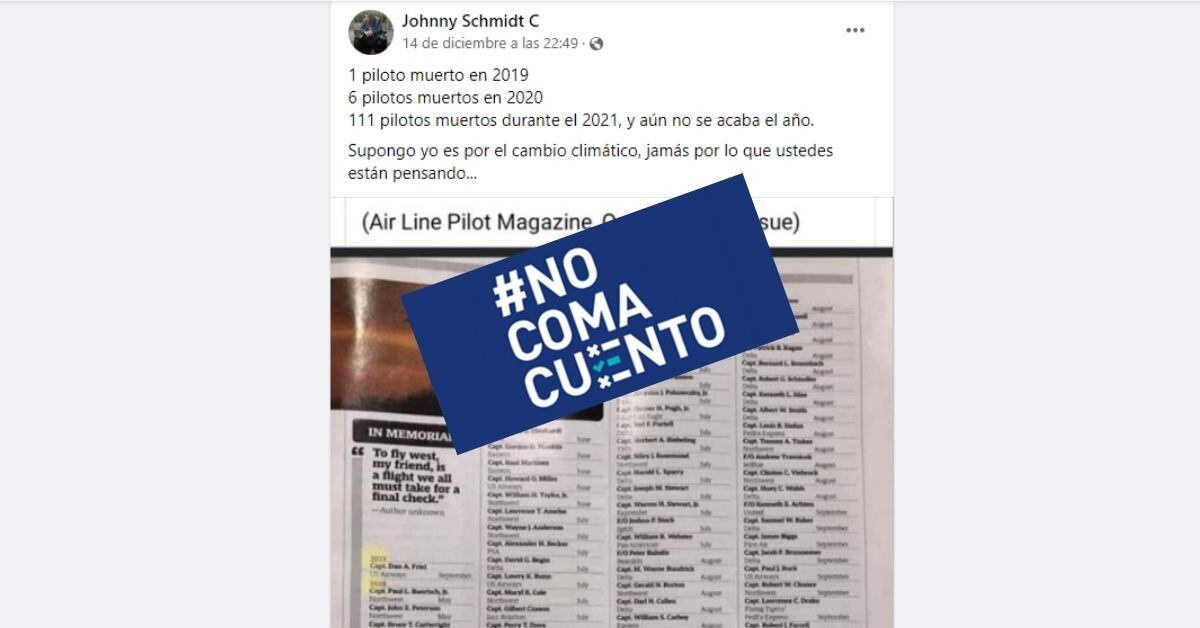Click the line '6 pilotos muertos en 2020'
This screenshot has width=1200, height=628.
click(445, 98)
